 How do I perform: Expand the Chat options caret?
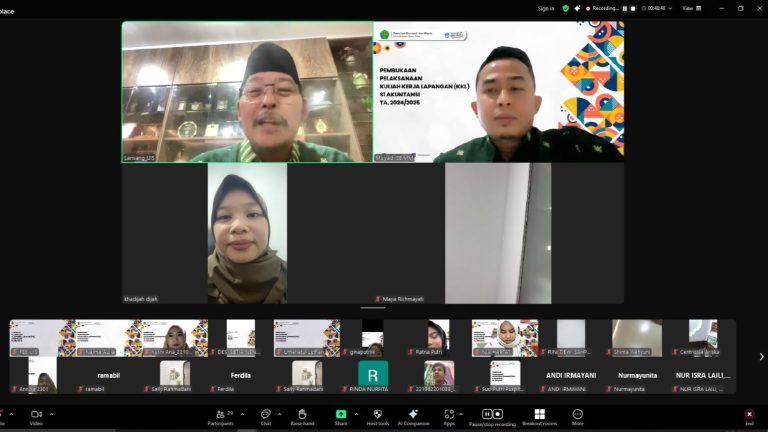pos(279,414)
